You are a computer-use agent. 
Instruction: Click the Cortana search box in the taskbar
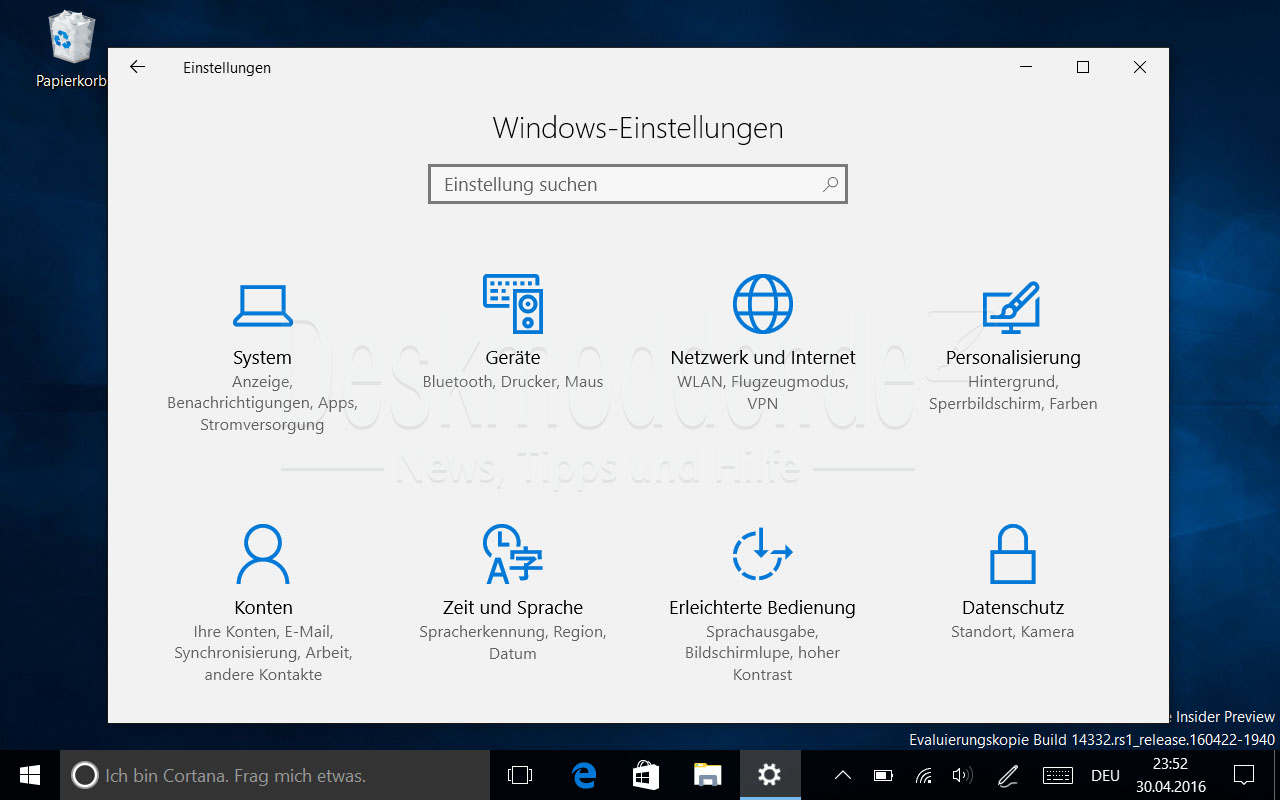pyautogui.click(x=275, y=775)
